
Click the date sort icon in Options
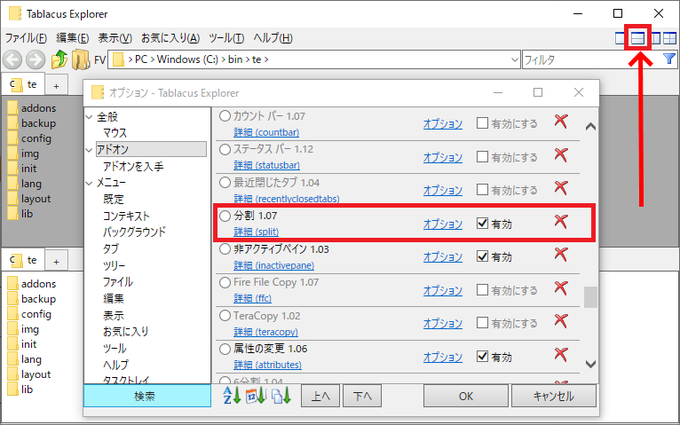pos(256,396)
